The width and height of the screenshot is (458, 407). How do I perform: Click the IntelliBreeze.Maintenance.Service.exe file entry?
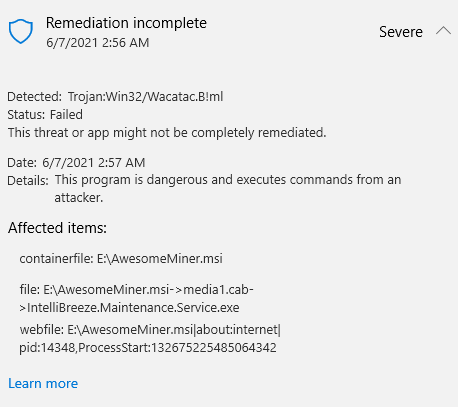tap(129, 307)
